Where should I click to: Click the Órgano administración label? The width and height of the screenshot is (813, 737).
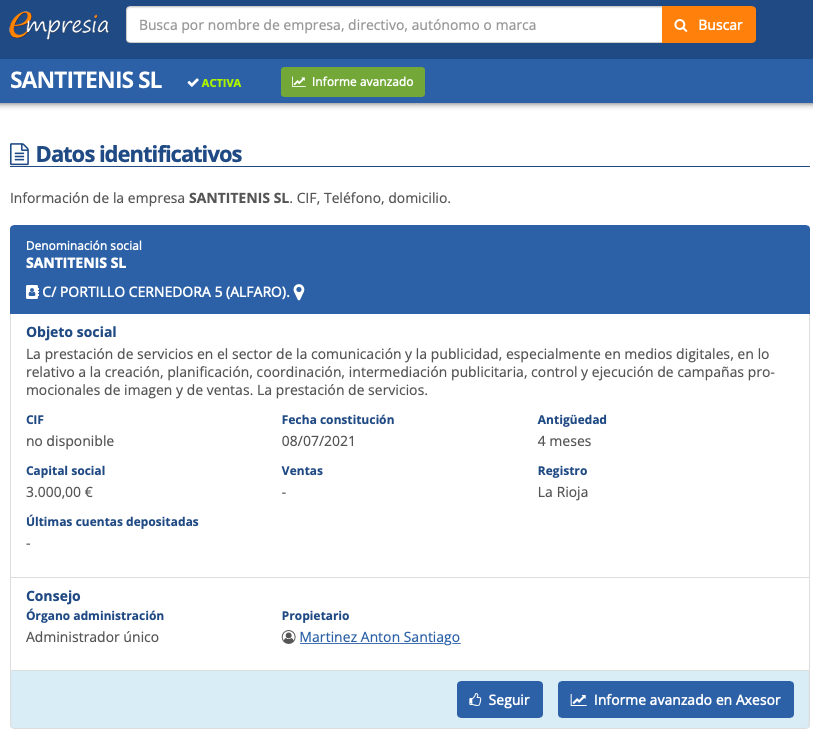point(95,616)
